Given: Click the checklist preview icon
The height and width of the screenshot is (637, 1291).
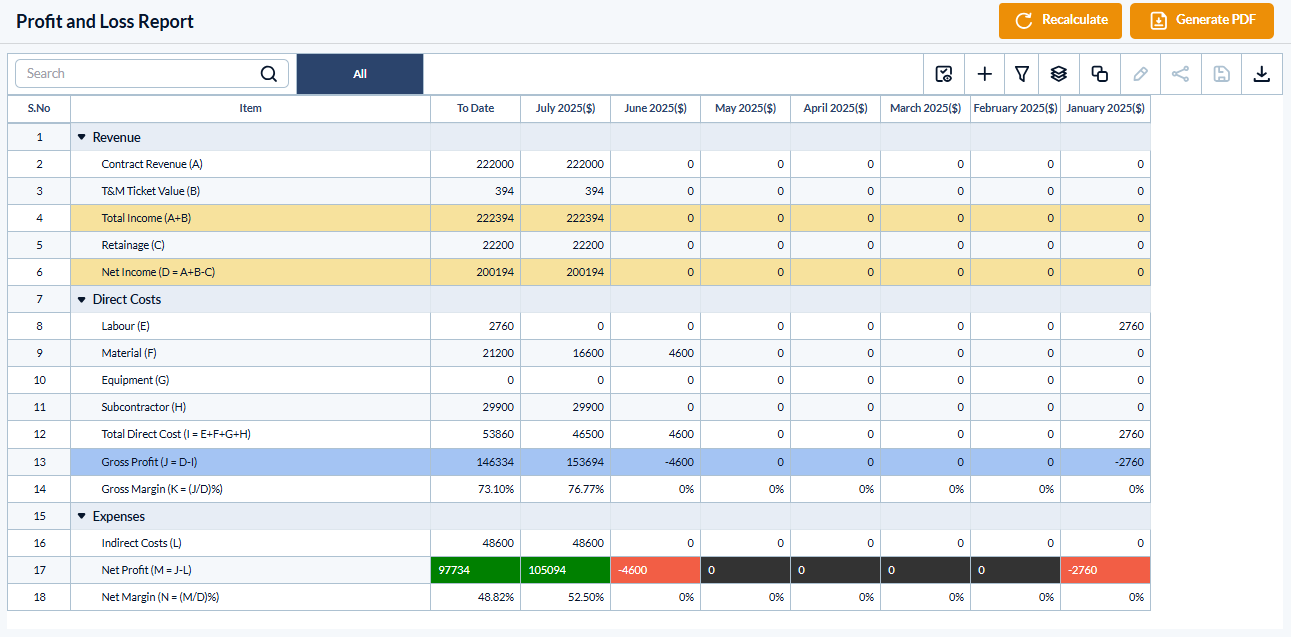Looking at the screenshot, I should click(x=943, y=74).
